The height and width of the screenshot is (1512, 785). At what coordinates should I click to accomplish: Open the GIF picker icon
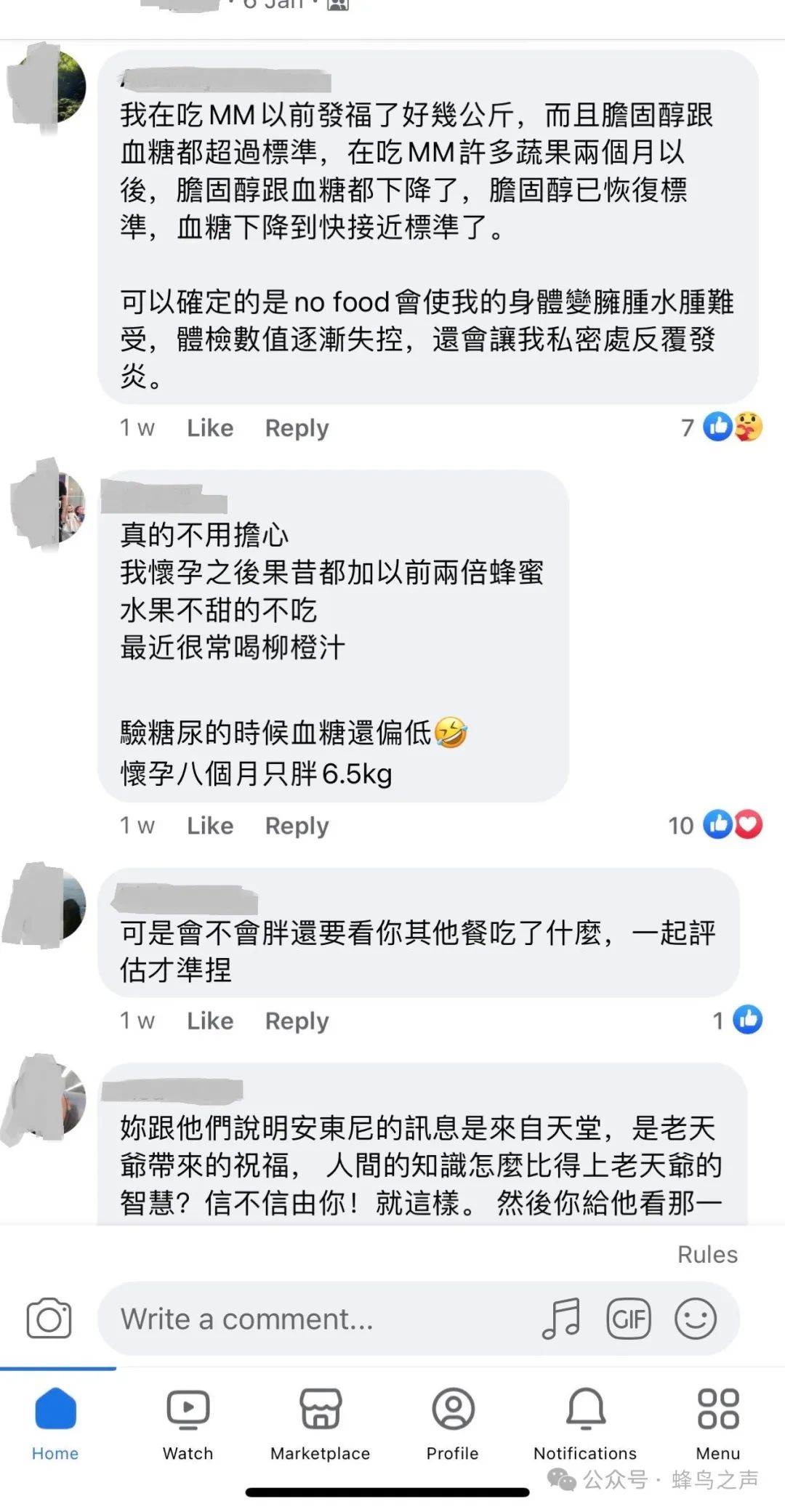(x=629, y=1318)
